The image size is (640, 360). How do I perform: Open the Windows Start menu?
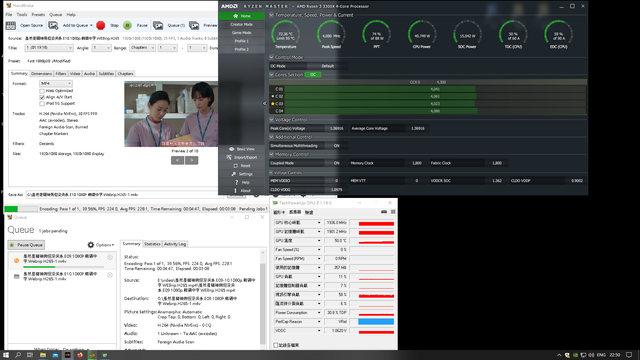(x=6, y=355)
